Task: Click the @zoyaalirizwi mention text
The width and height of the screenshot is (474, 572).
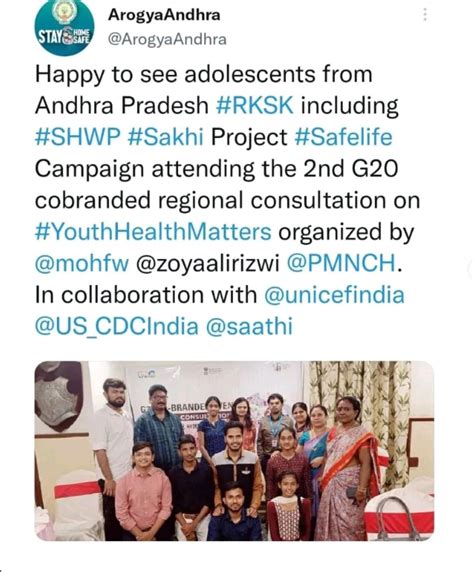Action: [208, 263]
